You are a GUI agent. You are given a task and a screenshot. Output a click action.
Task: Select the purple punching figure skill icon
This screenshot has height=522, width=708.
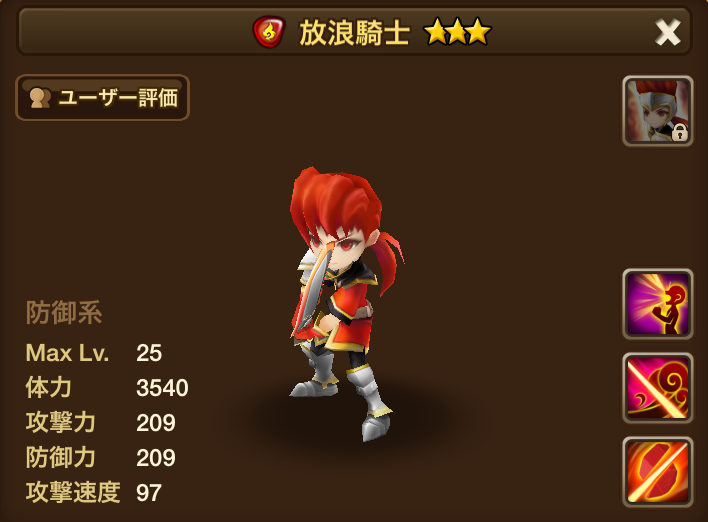(657, 304)
